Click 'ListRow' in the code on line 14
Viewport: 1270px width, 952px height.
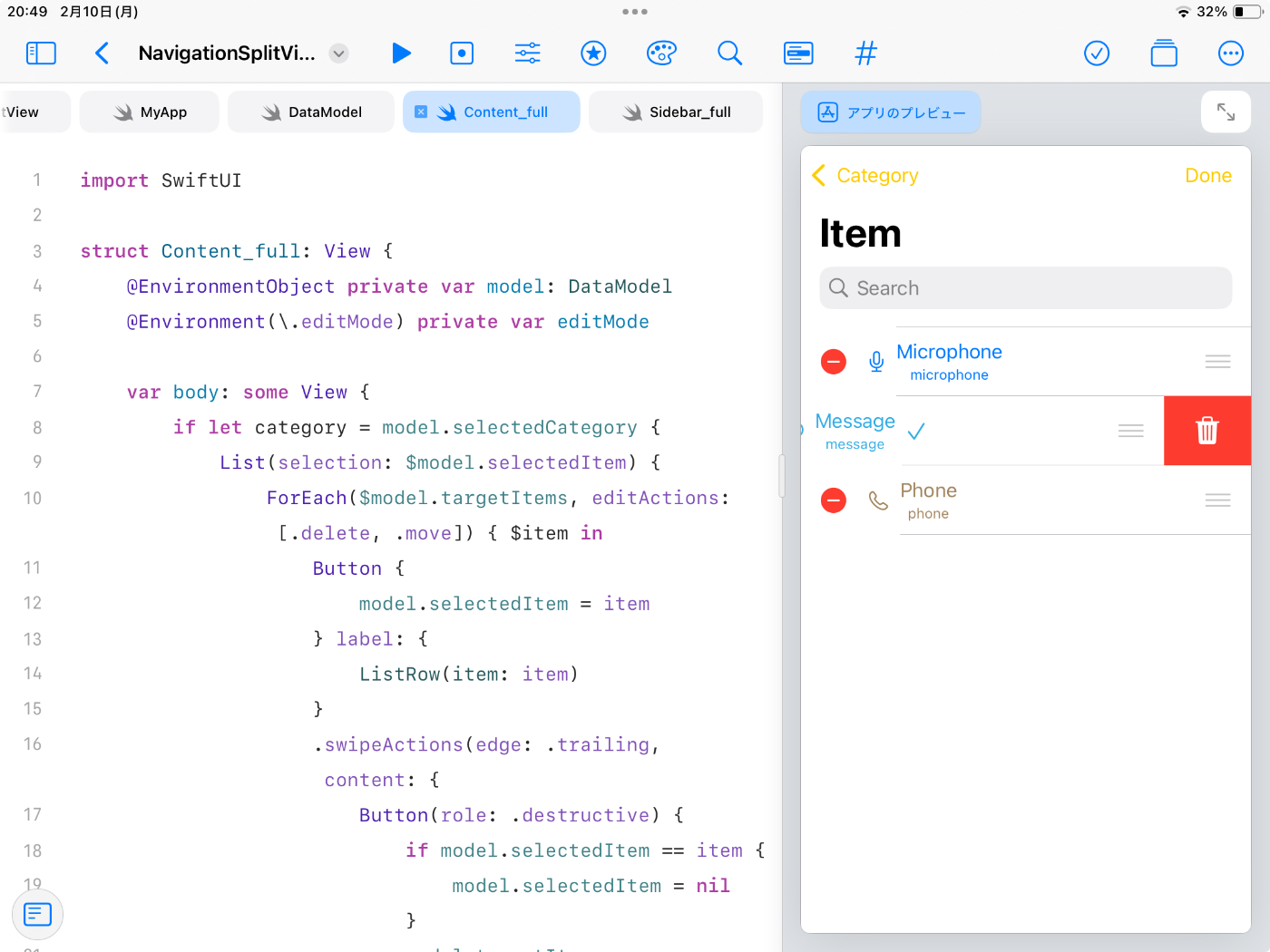[x=400, y=675]
